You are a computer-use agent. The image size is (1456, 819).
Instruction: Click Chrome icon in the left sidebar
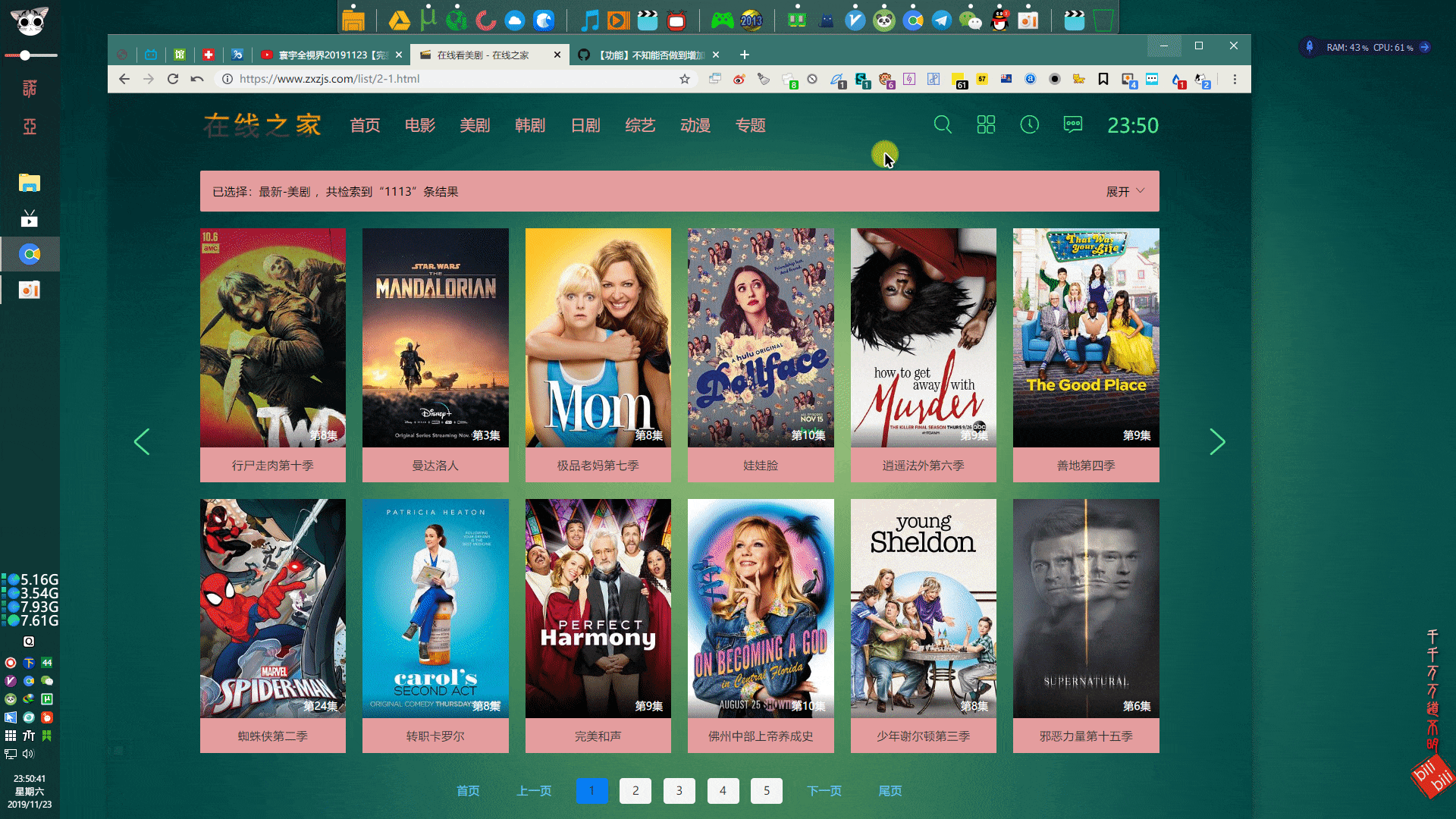point(30,254)
